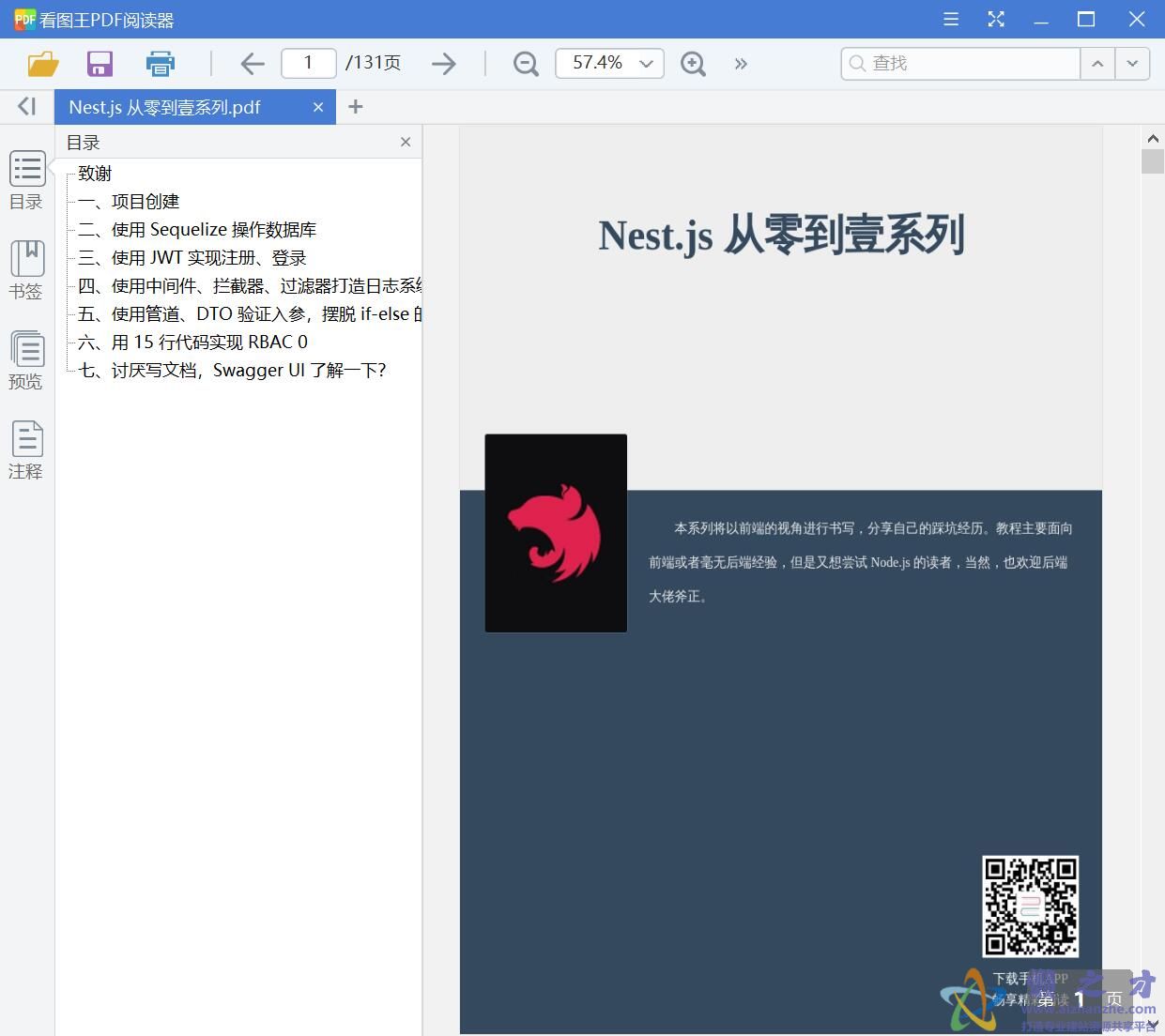Find next search result down arrow
The height and width of the screenshot is (1036, 1165).
(1132, 63)
